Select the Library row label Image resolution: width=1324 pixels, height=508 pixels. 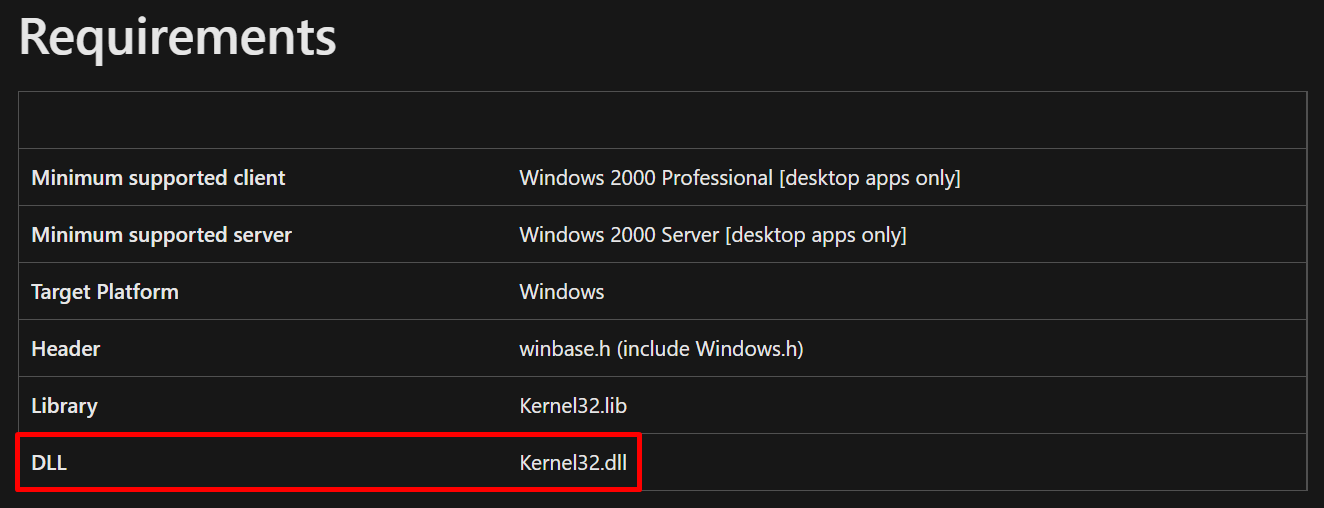[64, 406]
